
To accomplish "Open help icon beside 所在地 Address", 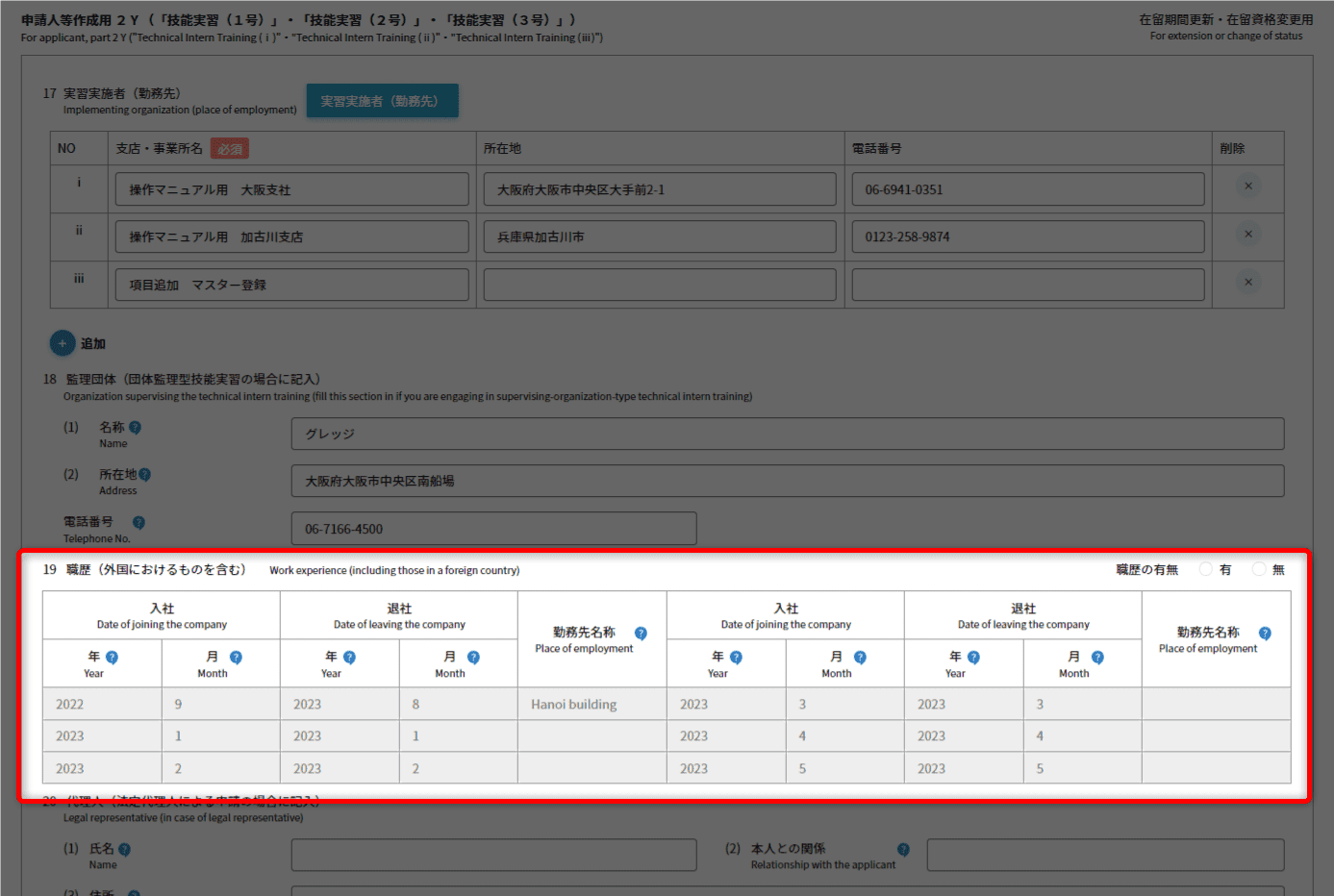I will [144, 475].
